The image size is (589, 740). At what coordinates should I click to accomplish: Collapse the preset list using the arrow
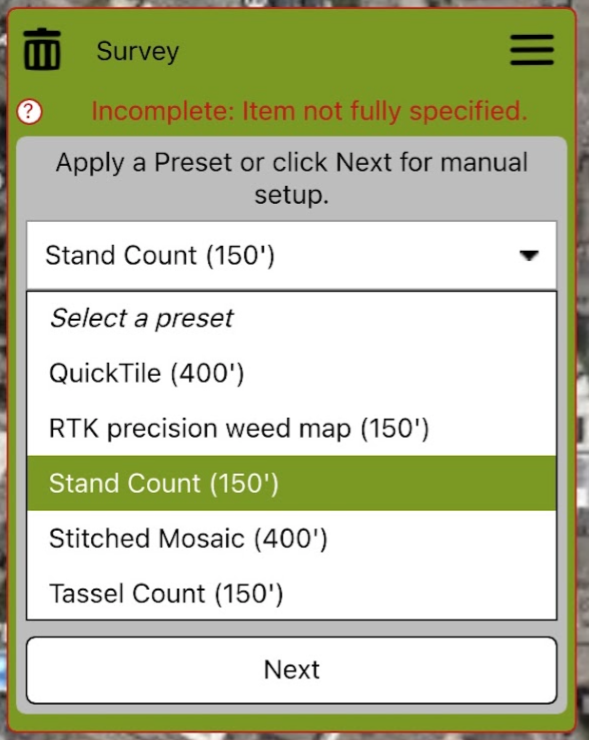tap(529, 255)
